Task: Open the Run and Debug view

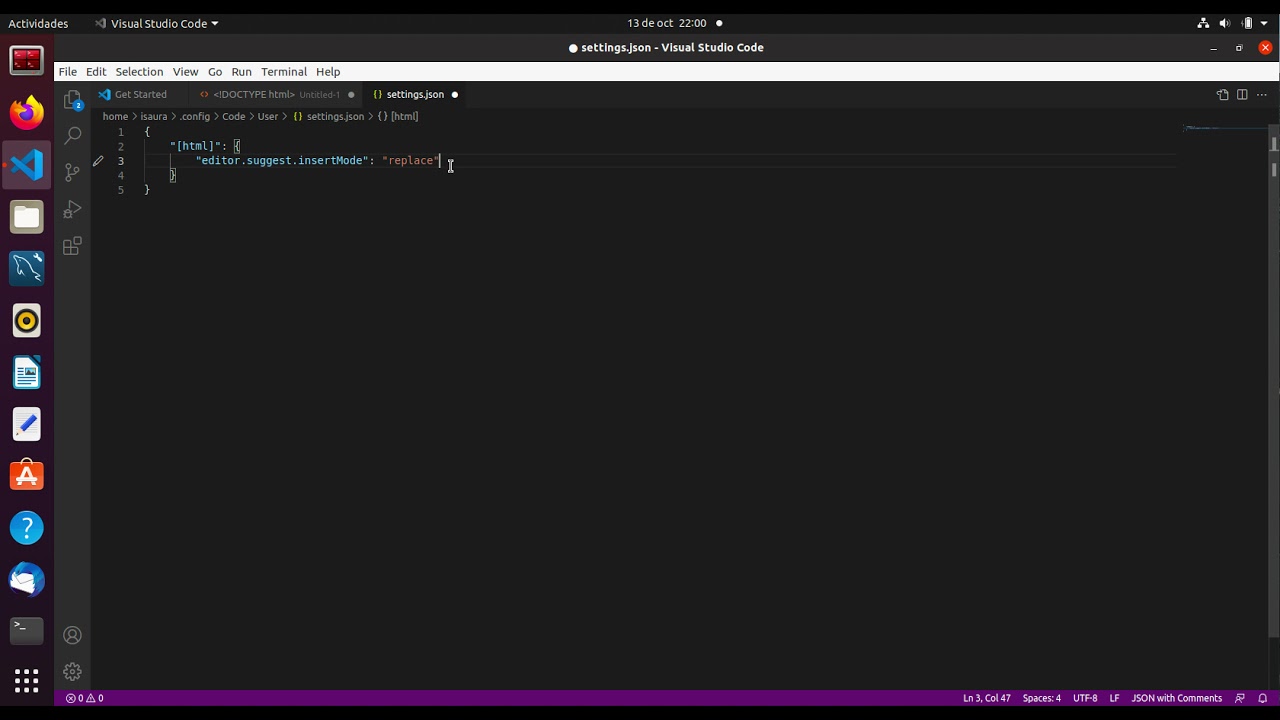Action: click(x=72, y=209)
